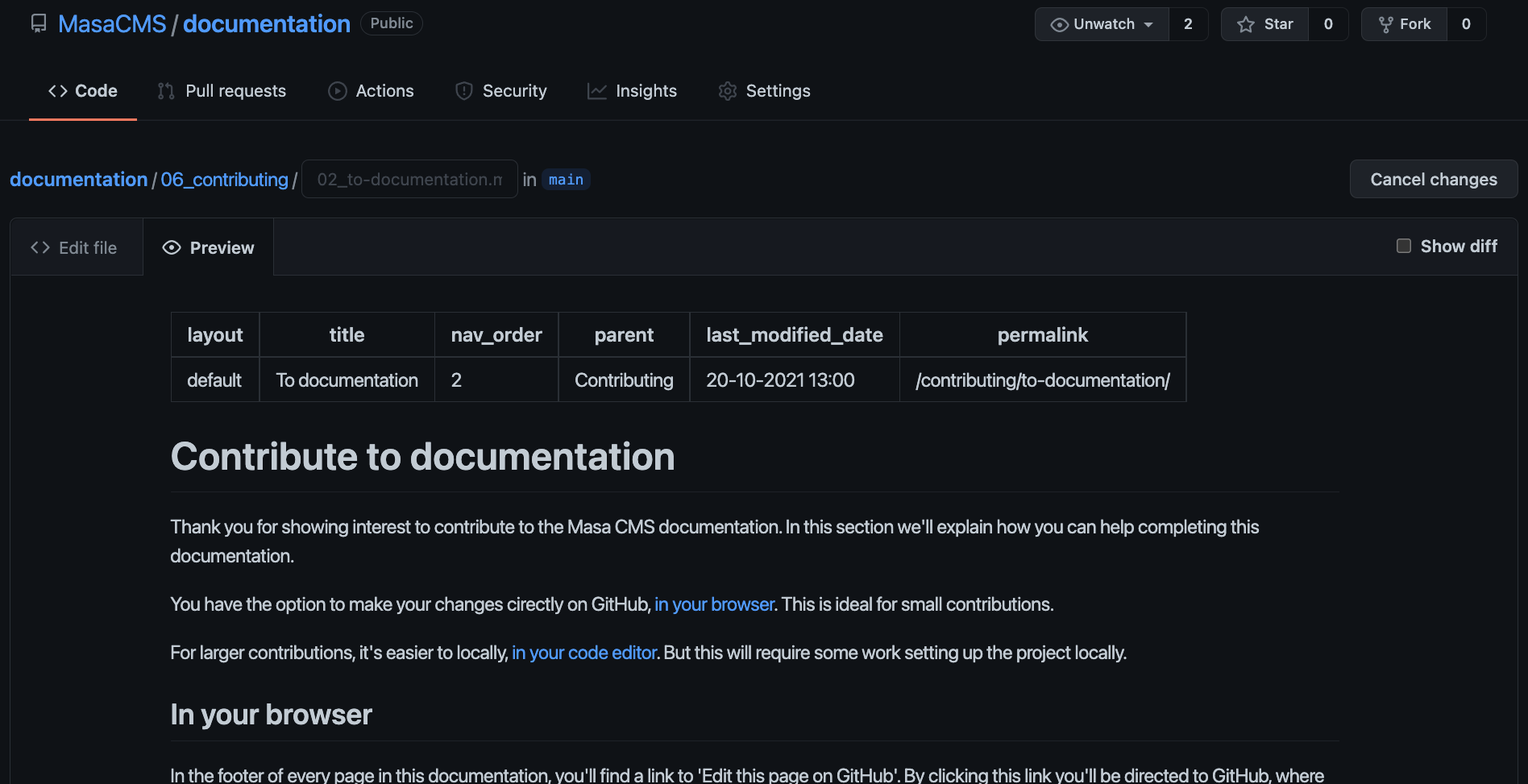The width and height of the screenshot is (1528, 784).
Task: Fork the repository
Action: [1404, 24]
